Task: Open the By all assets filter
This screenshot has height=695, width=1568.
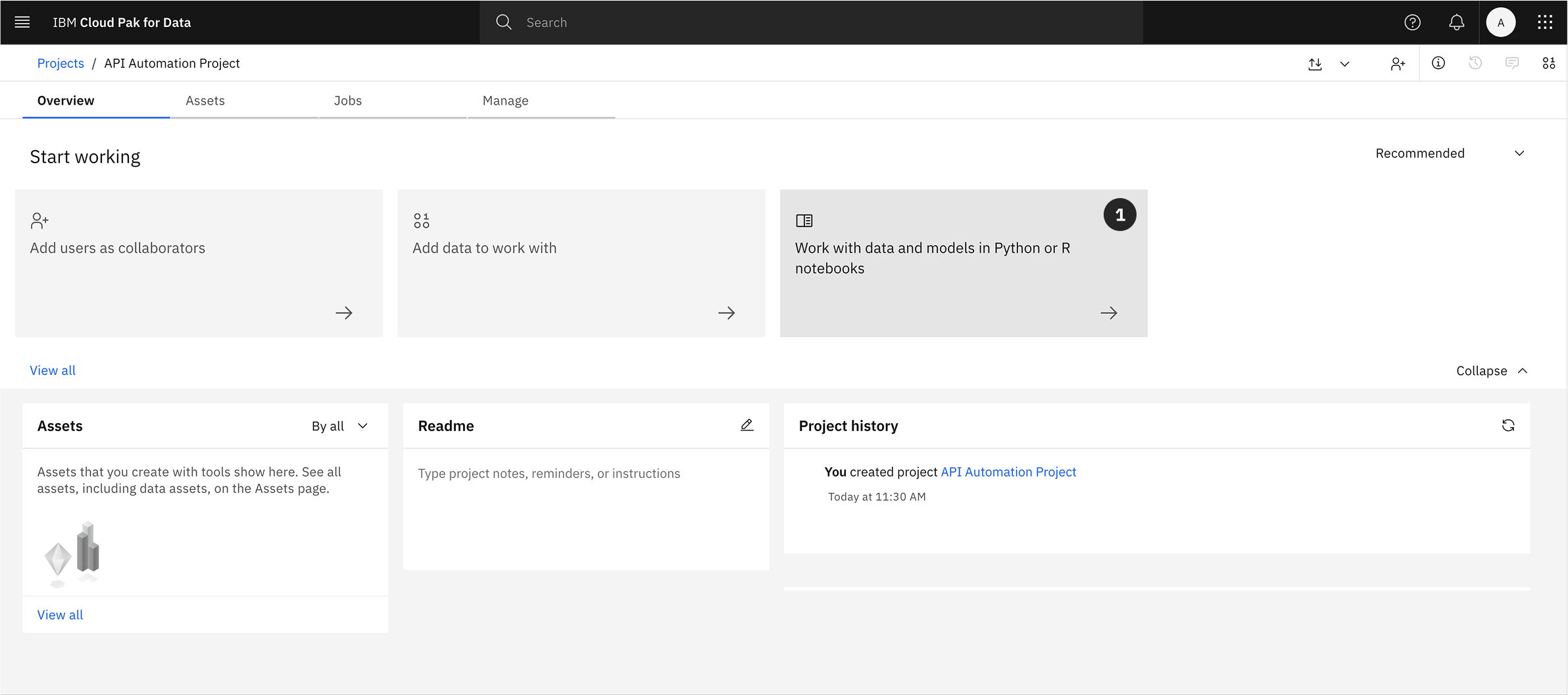Action: pos(339,426)
